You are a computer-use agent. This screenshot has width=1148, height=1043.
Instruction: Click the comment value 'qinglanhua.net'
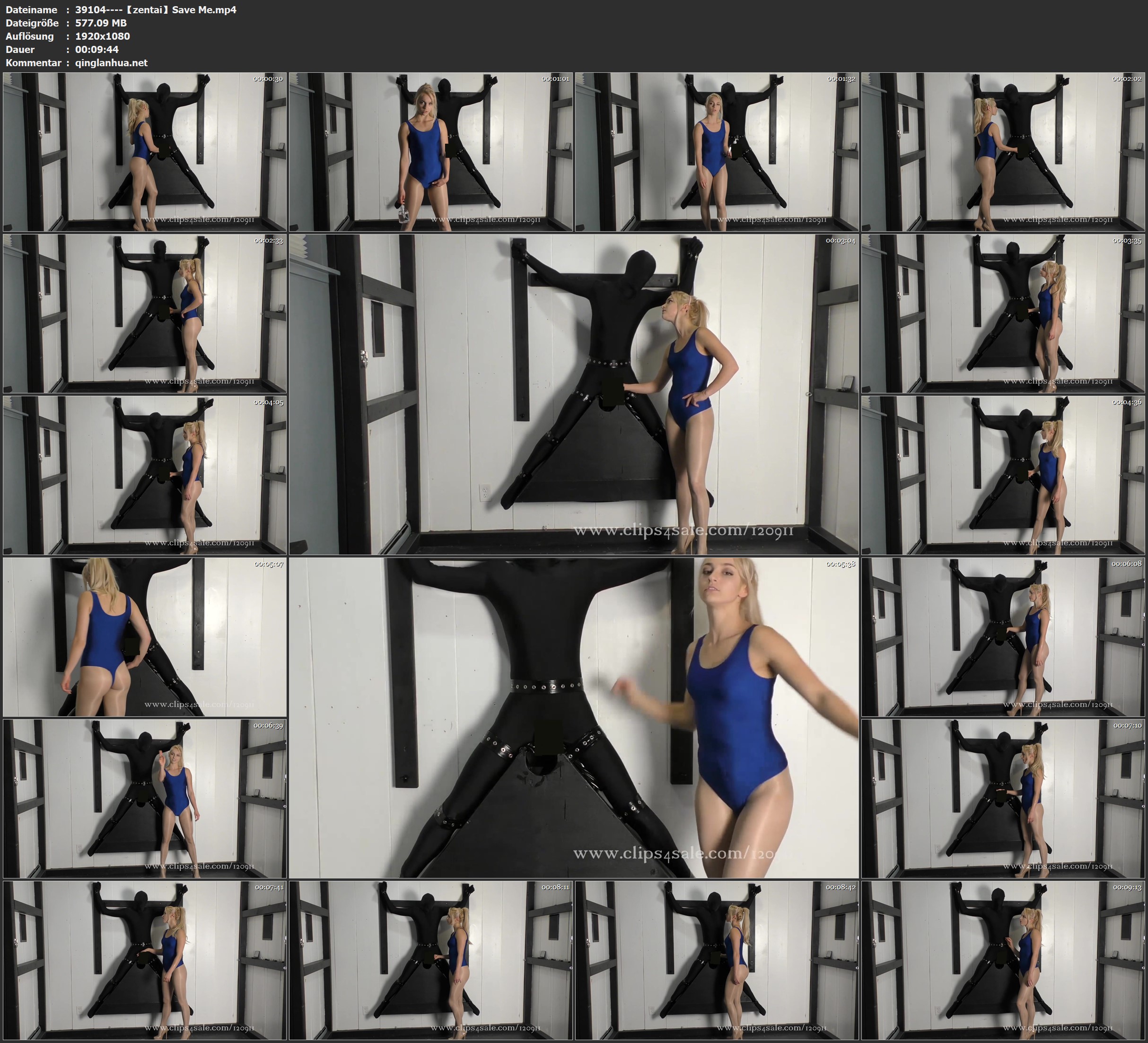pyautogui.click(x=111, y=63)
